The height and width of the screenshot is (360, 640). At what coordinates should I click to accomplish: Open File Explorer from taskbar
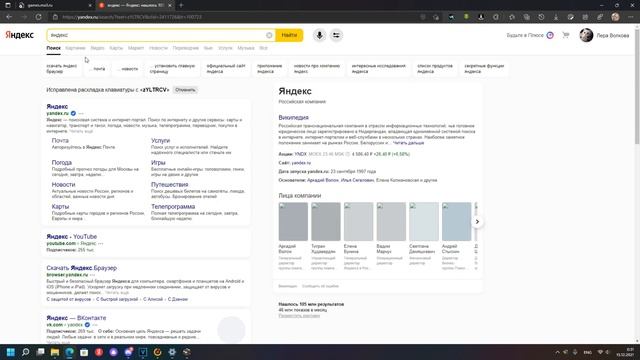point(55,352)
